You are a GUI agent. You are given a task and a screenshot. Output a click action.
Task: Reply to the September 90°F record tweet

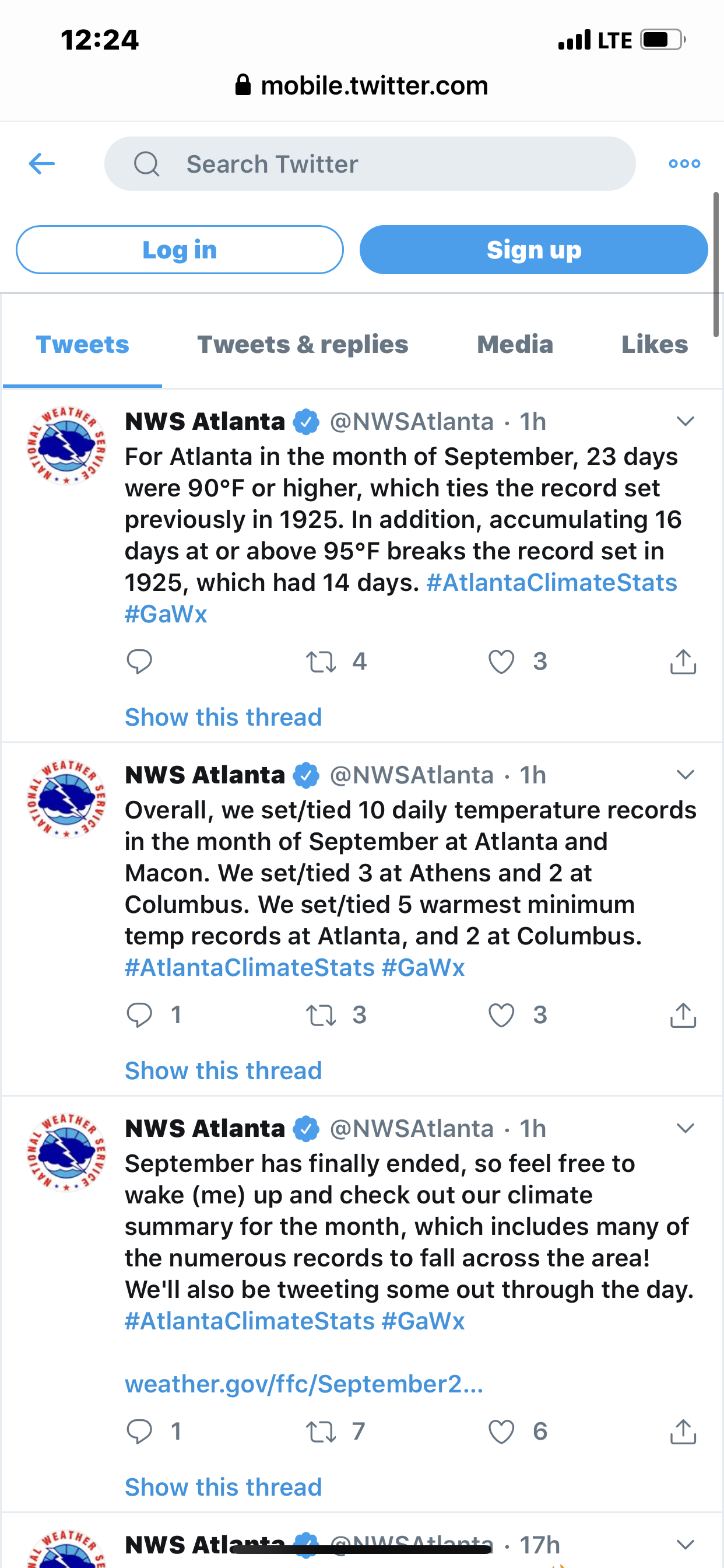[139, 661]
